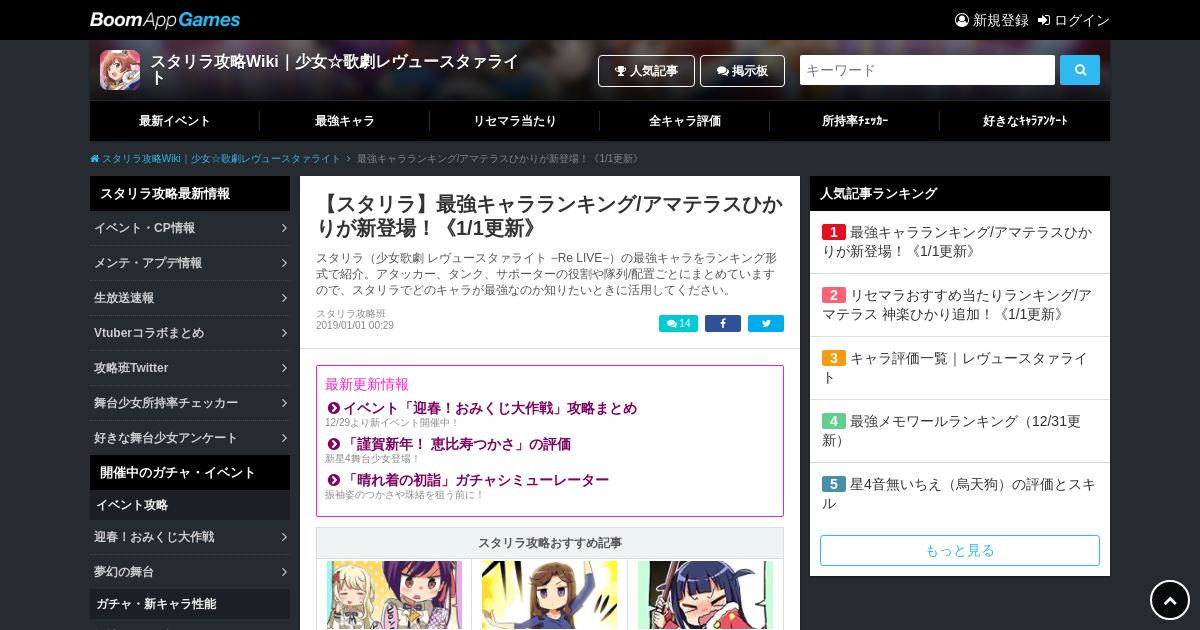This screenshot has width=1200, height=630.
Task: Open キャラ評価一覧｜レヴュースタァライト ranking article
Action: (955, 367)
